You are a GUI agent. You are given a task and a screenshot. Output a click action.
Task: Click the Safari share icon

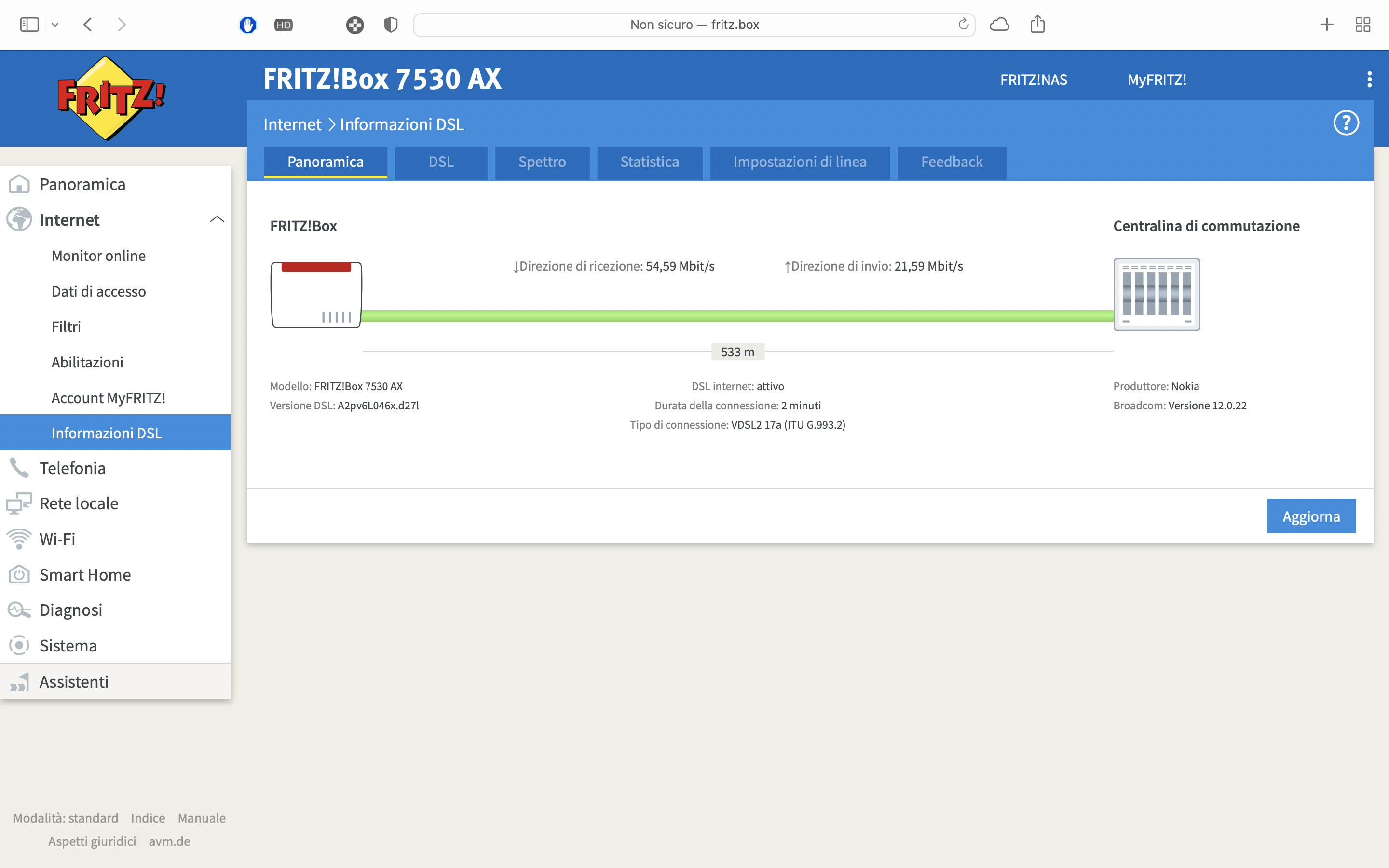pos(1037,24)
